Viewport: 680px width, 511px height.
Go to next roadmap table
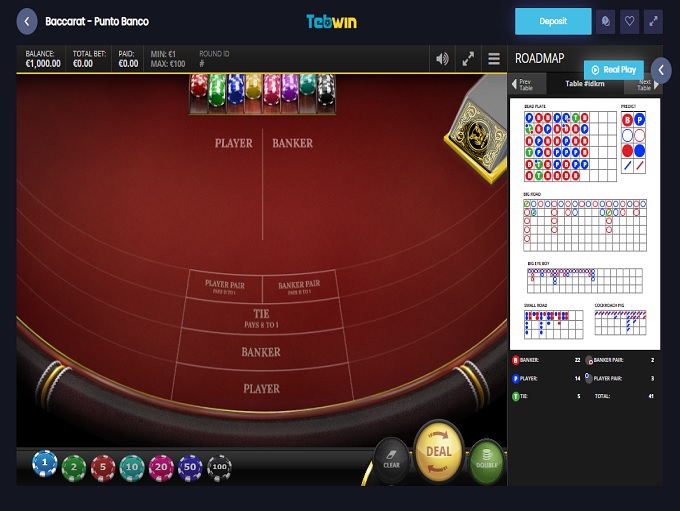click(x=648, y=84)
